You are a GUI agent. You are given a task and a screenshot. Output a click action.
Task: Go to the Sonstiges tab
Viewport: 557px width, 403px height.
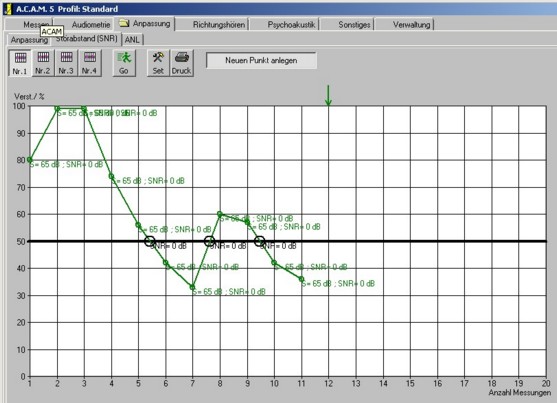click(354, 25)
